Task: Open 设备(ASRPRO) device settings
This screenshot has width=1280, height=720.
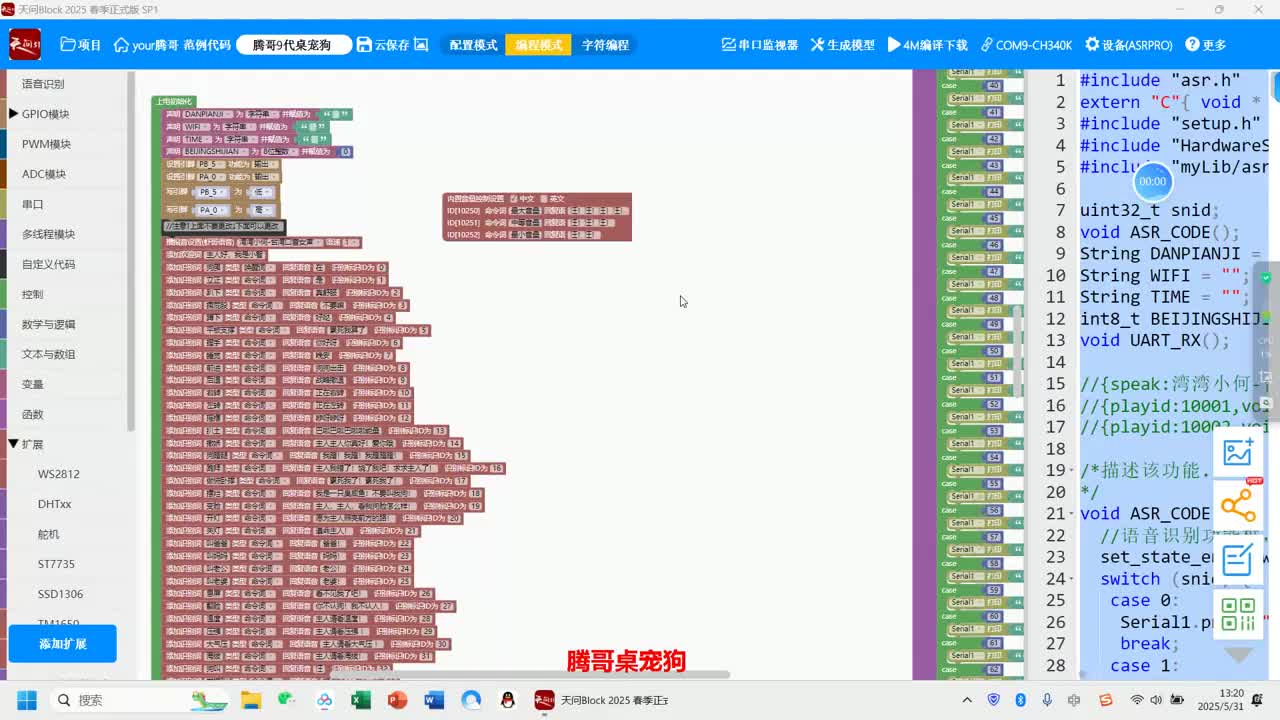Action: pyautogui.click(x=1129, y=45)
